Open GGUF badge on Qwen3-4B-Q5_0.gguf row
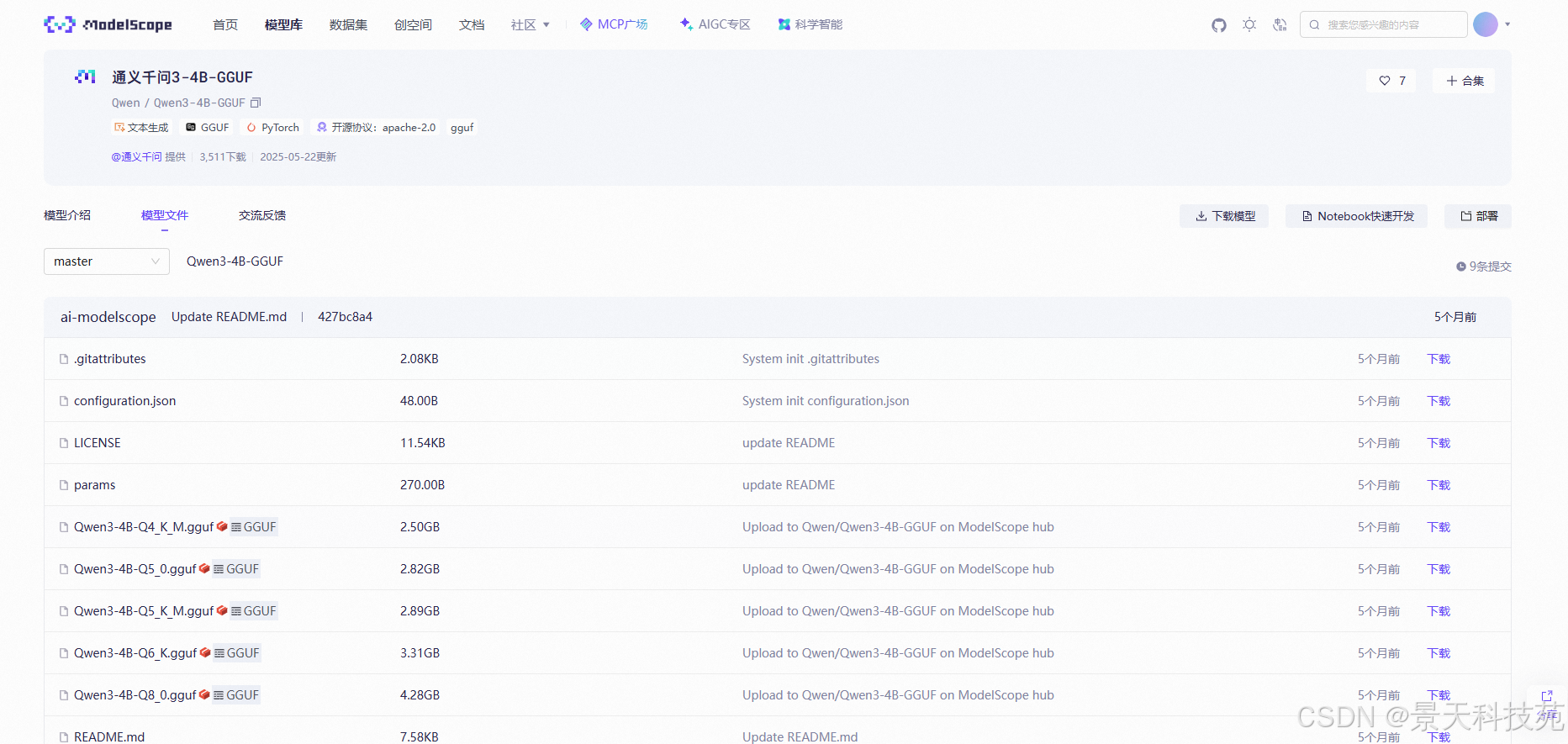Image resolution: width=1568 pixels, height=744 pixels. click(x=236, y=569)
